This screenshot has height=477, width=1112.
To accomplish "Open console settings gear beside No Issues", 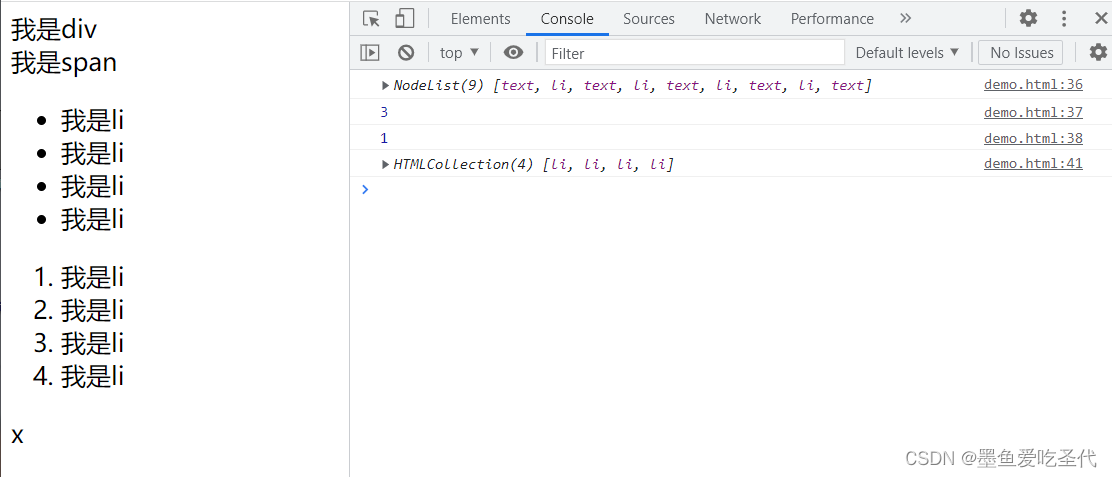I will 1098,52.
